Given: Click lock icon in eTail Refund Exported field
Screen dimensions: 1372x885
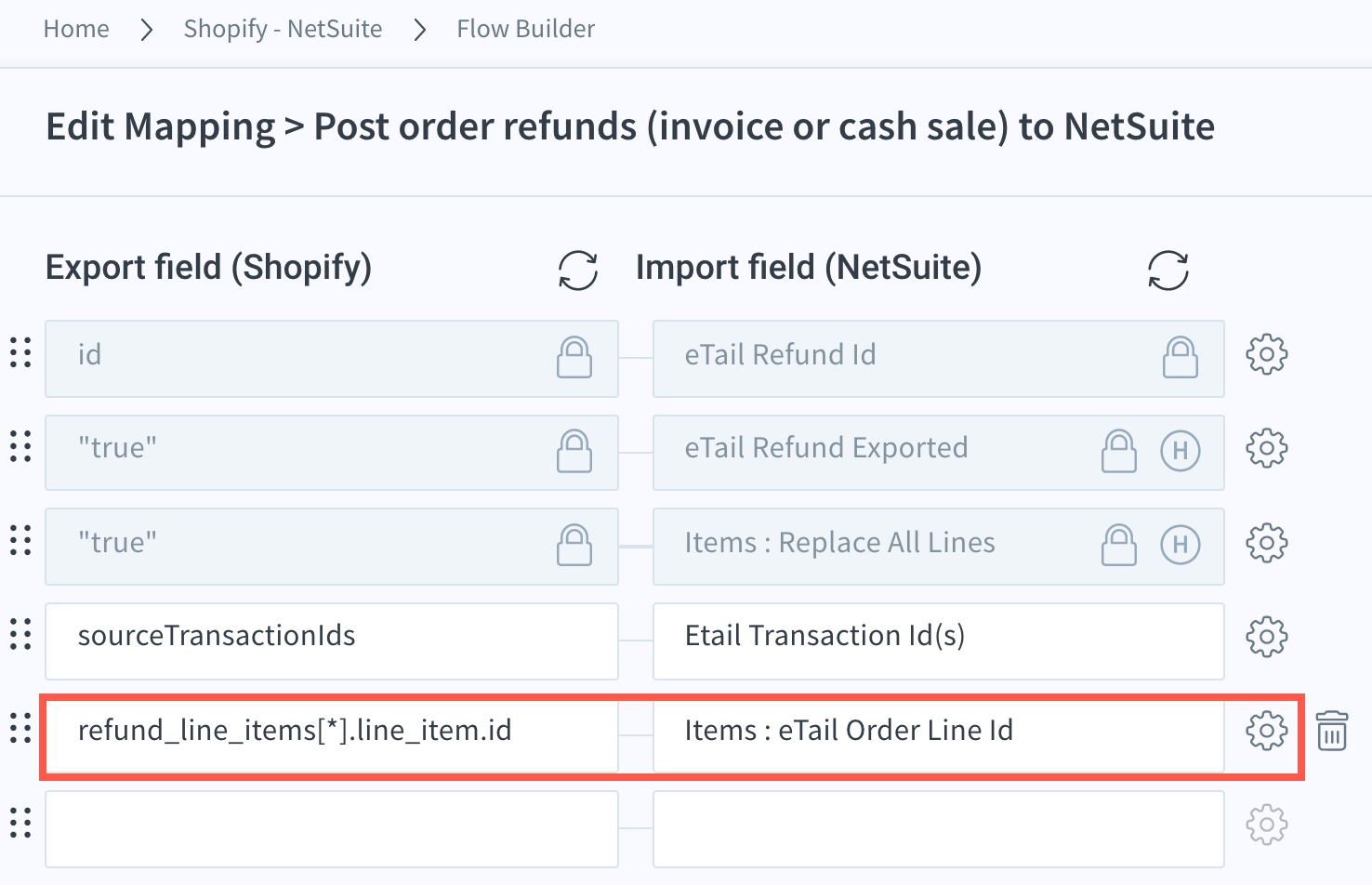Looking at the screenshot, I should pos(1119,451).
